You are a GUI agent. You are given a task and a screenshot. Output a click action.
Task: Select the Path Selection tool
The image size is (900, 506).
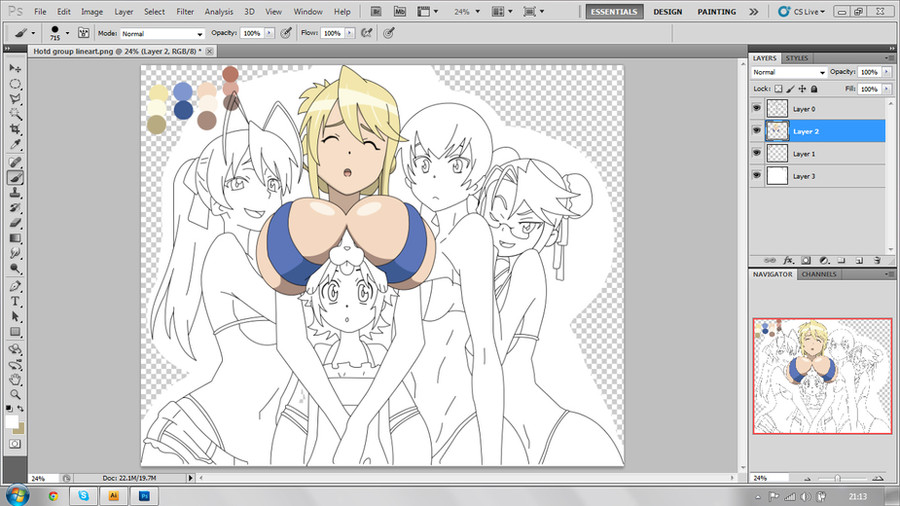click(x=15, y=317)
